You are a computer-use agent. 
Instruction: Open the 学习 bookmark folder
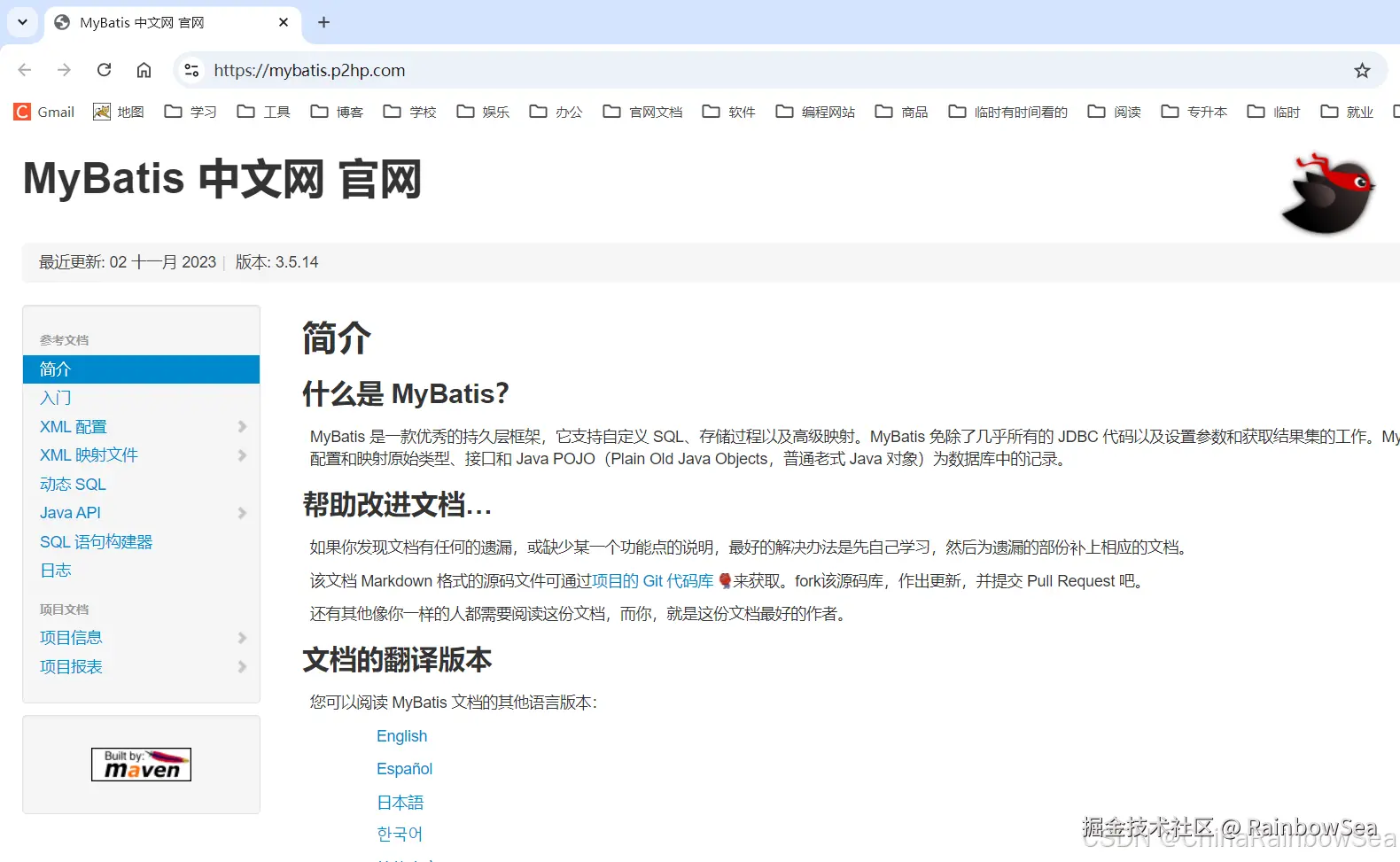point(191,112)
